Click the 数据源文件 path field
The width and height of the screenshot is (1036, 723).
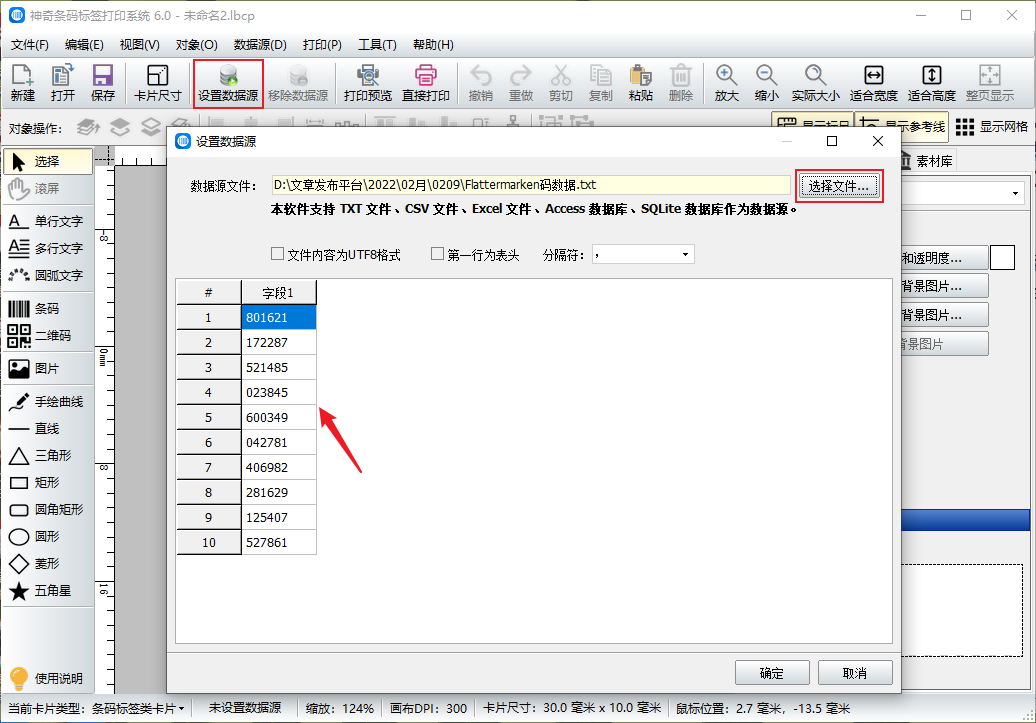click(x=531, y=185)
